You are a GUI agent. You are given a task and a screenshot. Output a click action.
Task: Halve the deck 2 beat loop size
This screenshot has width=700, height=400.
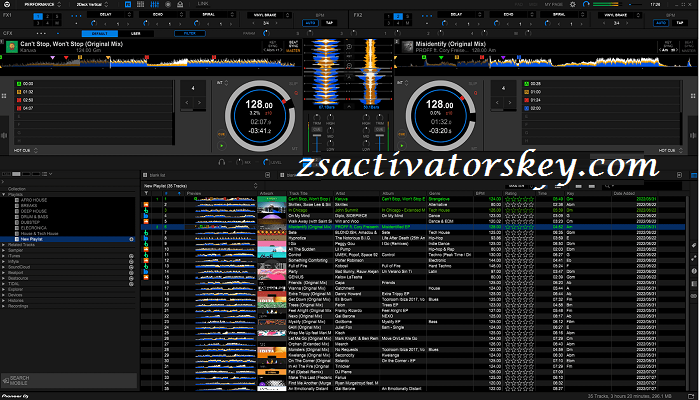click(497, 103)
